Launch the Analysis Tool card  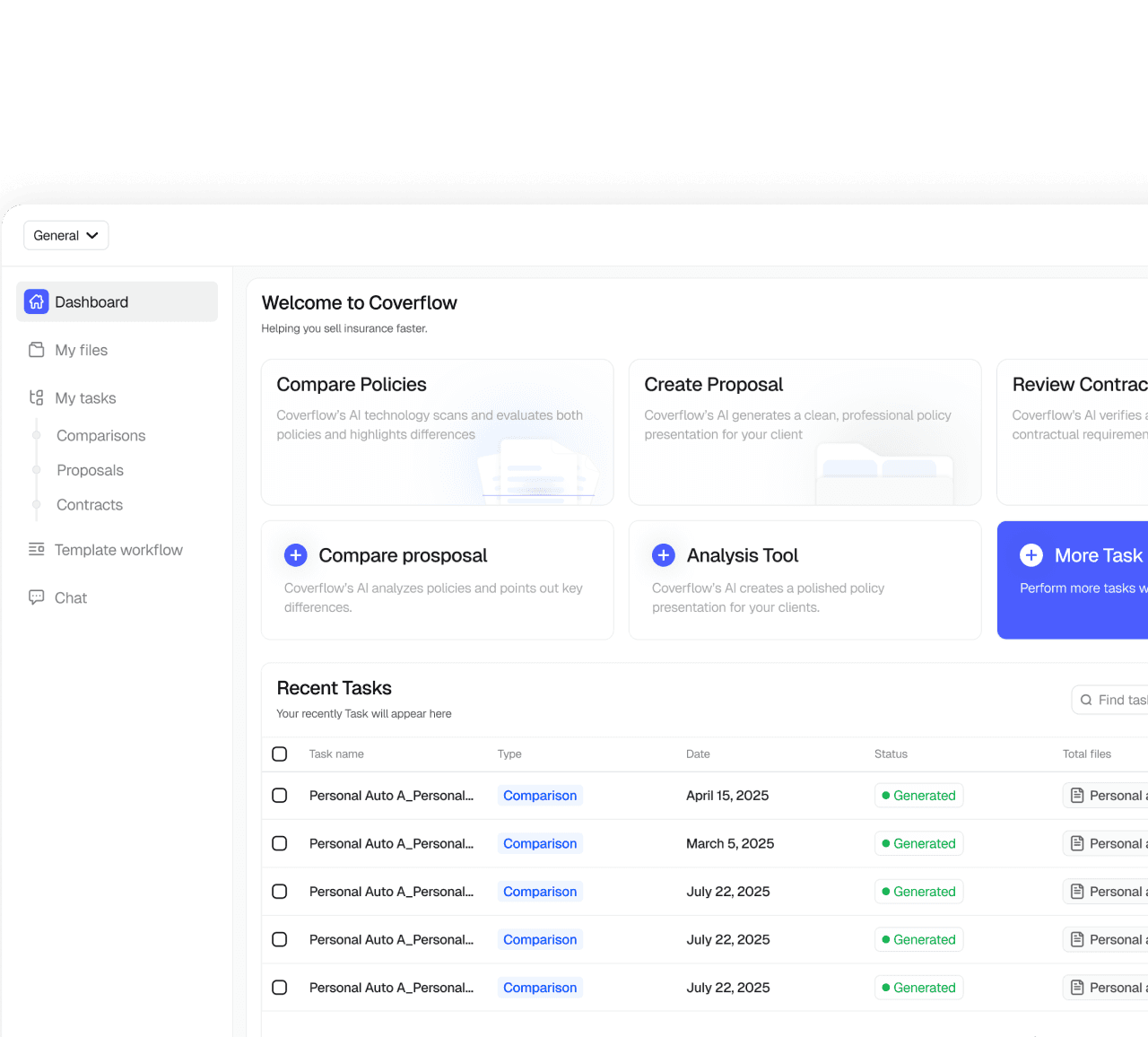coord(805,580)
